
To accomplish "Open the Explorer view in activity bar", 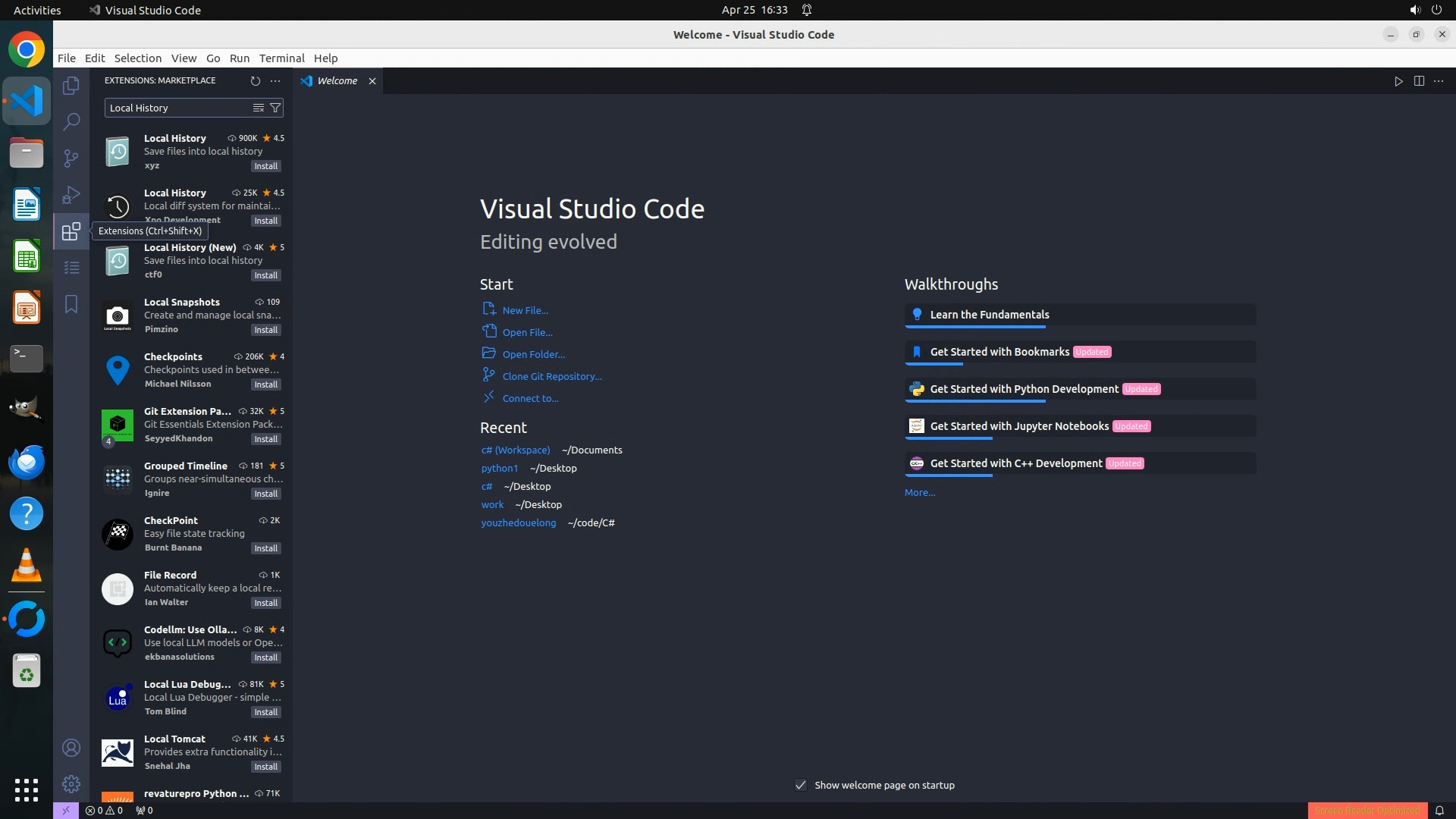I will pos(71,86).
